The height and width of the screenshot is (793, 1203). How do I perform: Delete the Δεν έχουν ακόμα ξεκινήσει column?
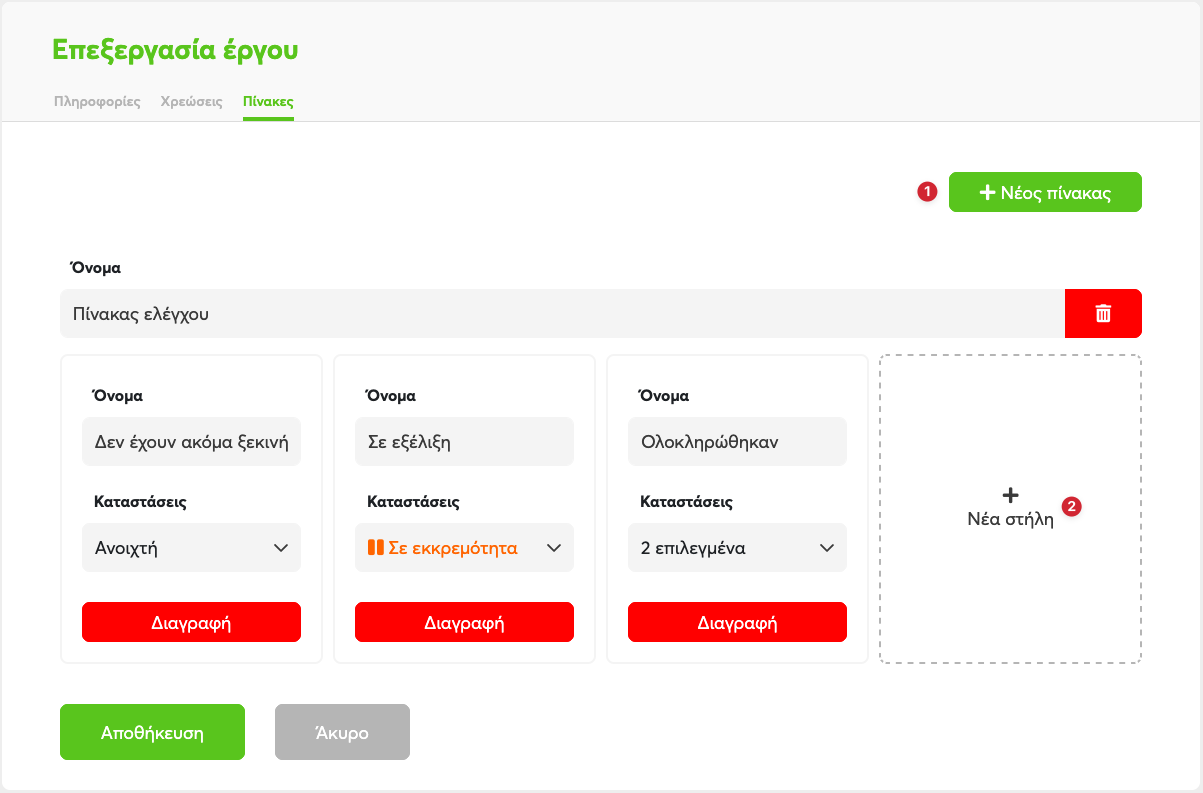(x=191, y=622)
